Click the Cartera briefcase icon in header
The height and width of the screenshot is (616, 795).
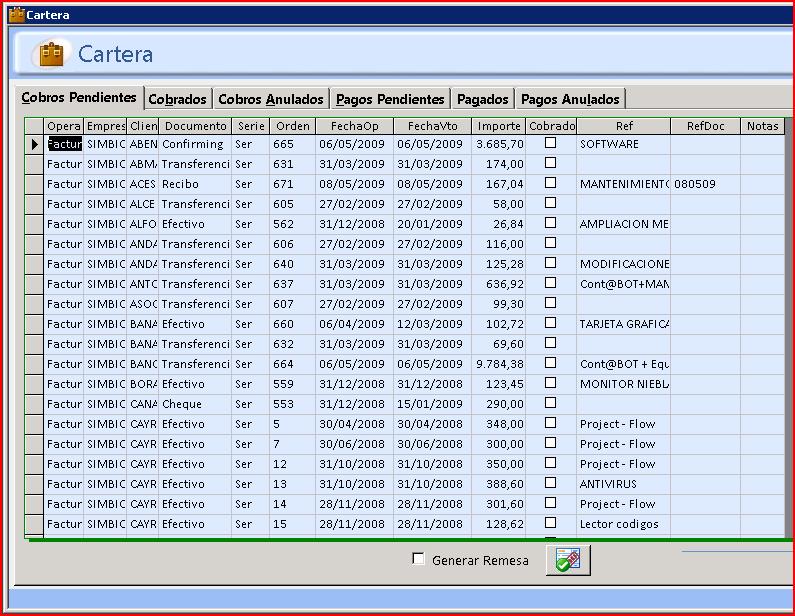pos(51,54)
